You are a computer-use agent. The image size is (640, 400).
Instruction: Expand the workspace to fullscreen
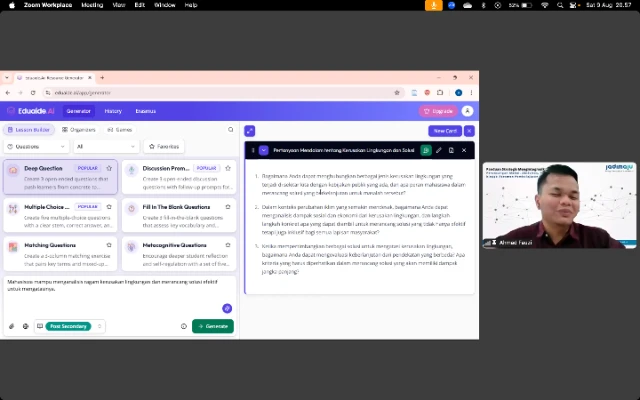(x=249, y=131)
